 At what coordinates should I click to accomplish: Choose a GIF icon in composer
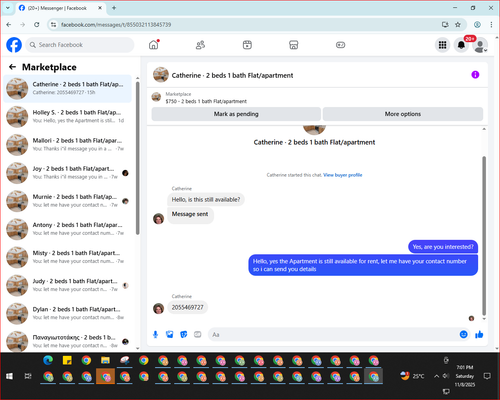[198, 334]
